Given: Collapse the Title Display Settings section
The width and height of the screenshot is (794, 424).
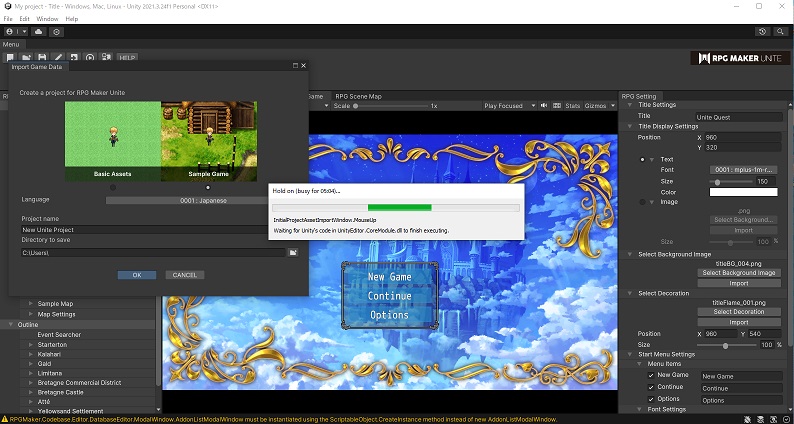Looking at the screenshot, I should coord(630,127).
